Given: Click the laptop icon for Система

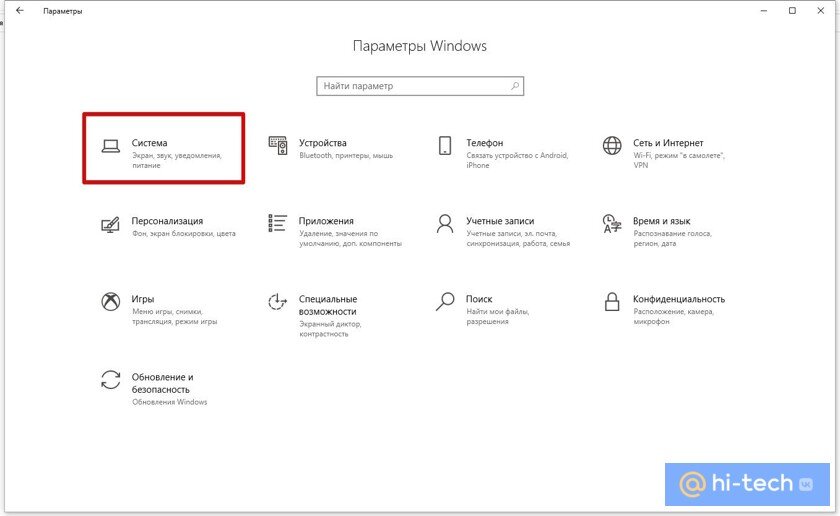Looking at the screenshot, I should 111,146.
